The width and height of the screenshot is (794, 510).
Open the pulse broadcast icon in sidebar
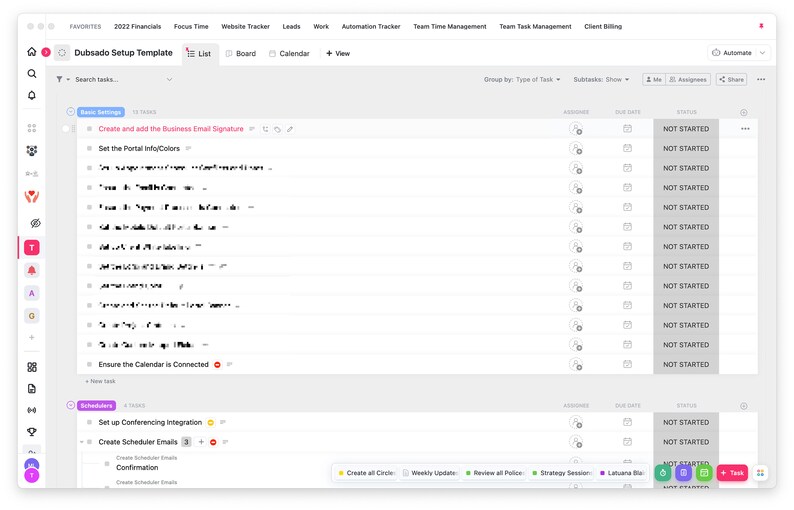click(x=31, y=410)
